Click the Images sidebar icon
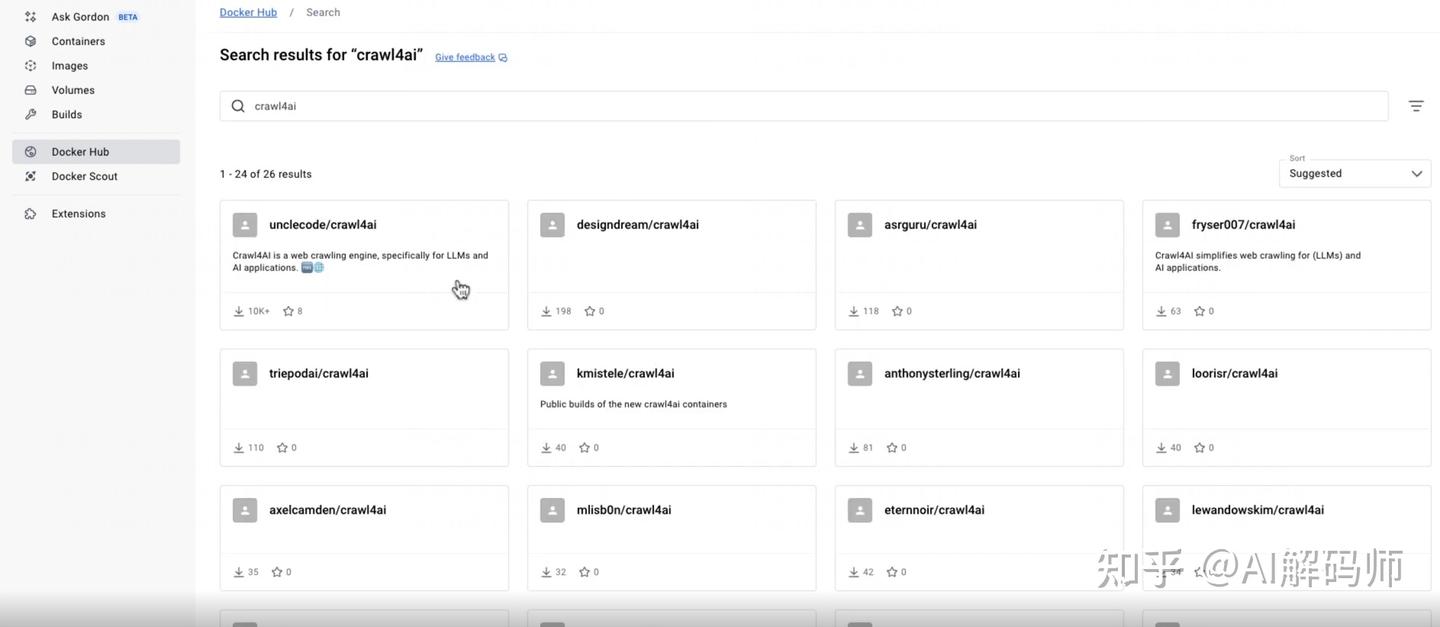1440x627 pixels. [x=31, y=66]
